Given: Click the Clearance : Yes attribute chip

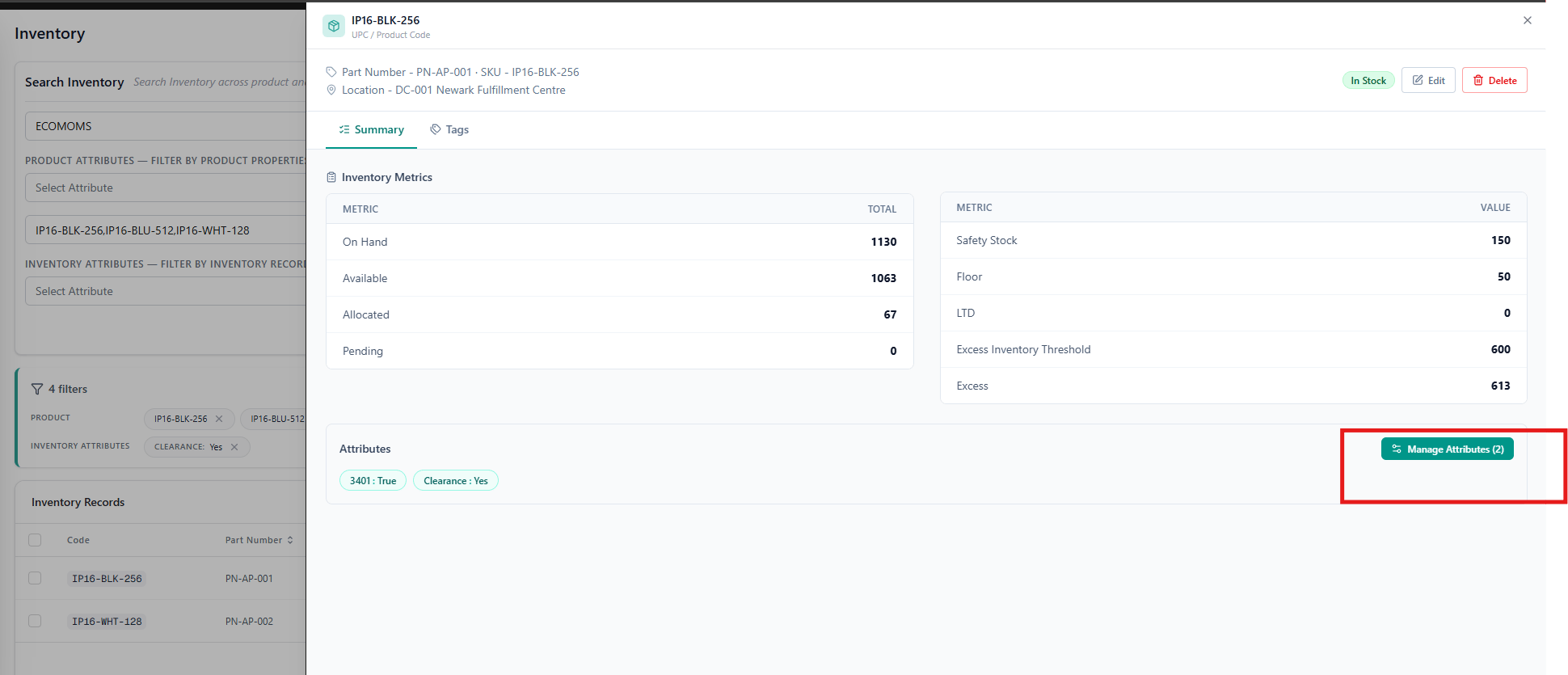Looking at the screenshot, I should [456, 480].
